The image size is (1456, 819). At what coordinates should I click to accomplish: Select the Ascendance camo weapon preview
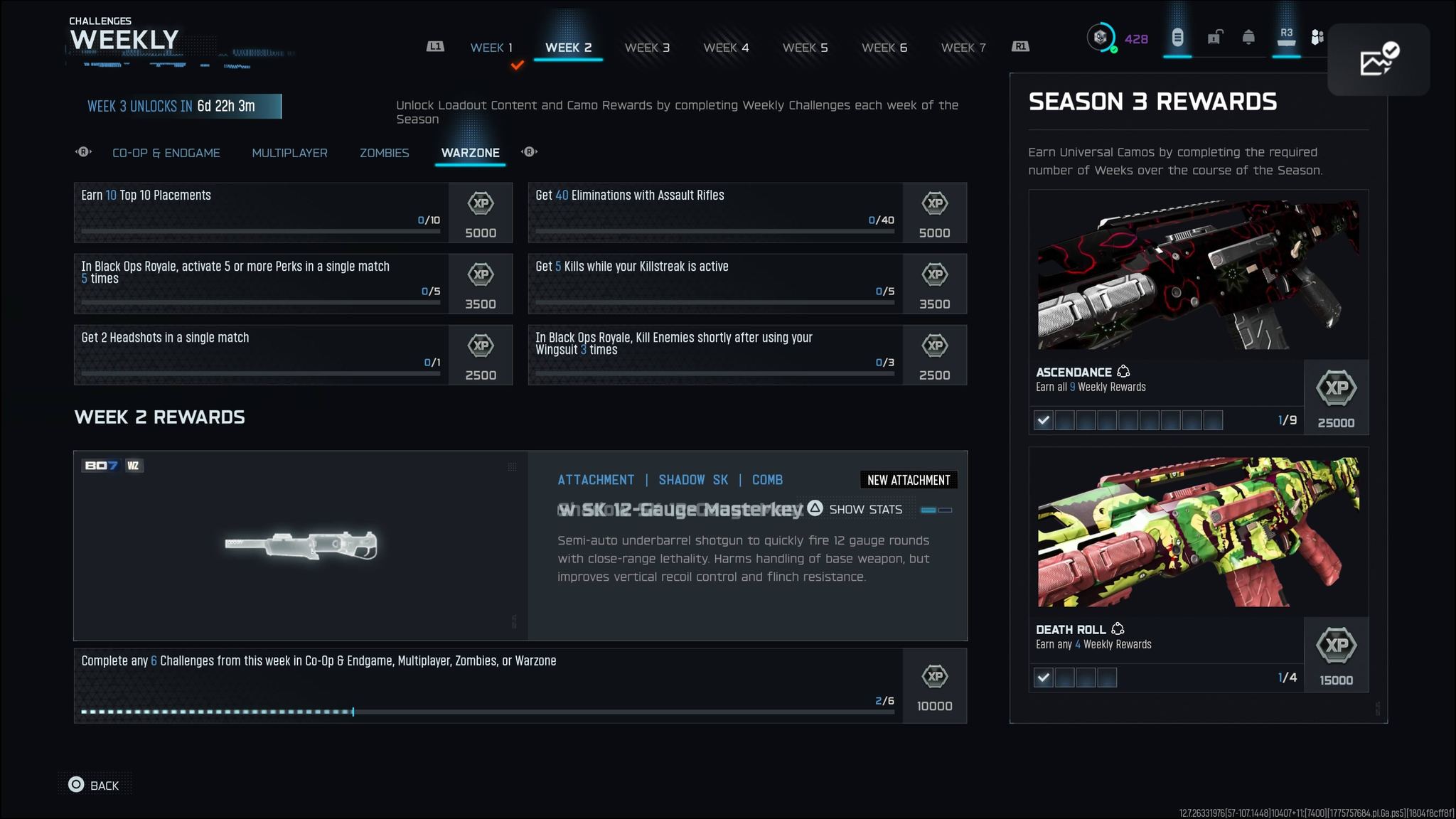pyautogui.click(x=1198, y=275)
